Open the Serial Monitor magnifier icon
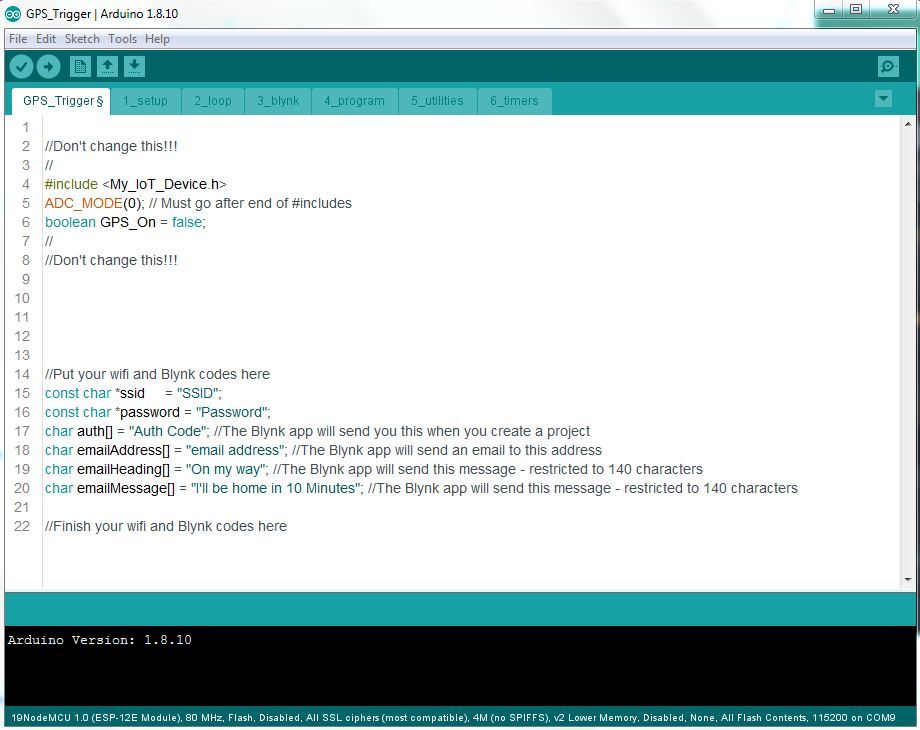This screenshot has height=730, width=920. [x=888, y=66]
